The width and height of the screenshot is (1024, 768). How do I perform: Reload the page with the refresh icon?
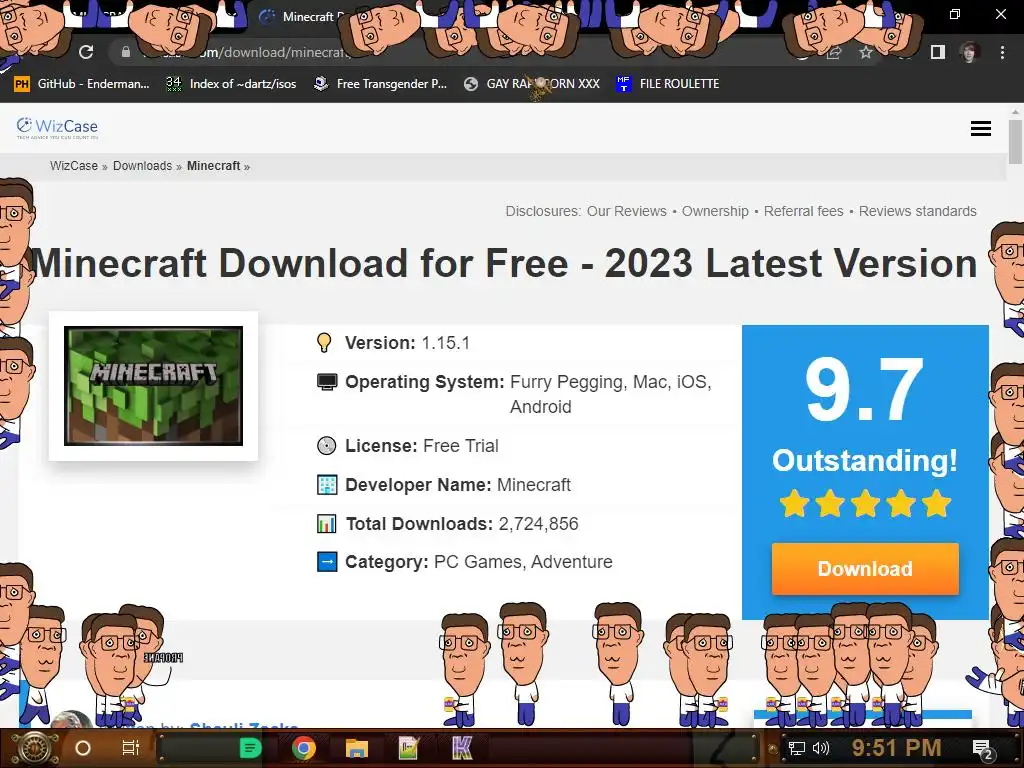[x=86, y=52]
